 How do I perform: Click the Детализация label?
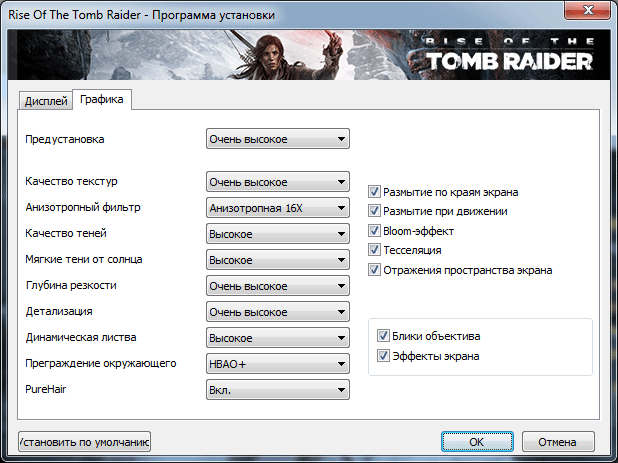point(59,311)
